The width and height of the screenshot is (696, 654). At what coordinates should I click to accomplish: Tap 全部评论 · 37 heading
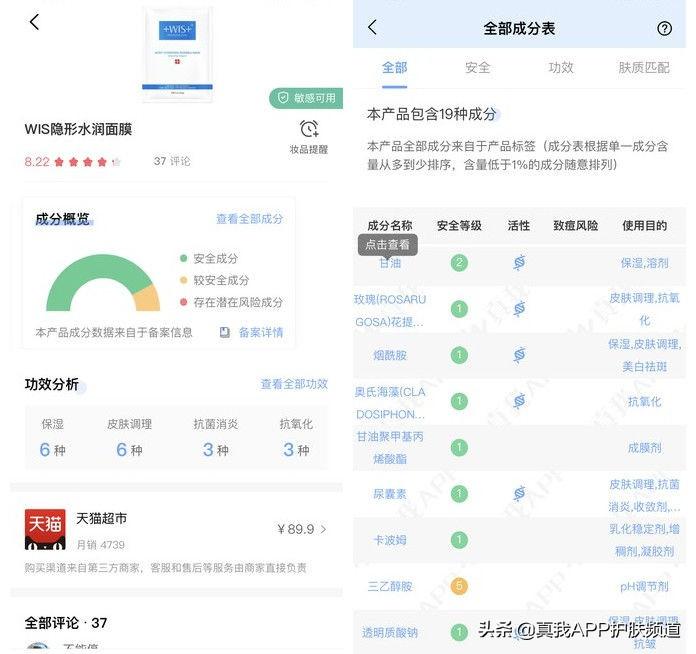coord(66,622)
